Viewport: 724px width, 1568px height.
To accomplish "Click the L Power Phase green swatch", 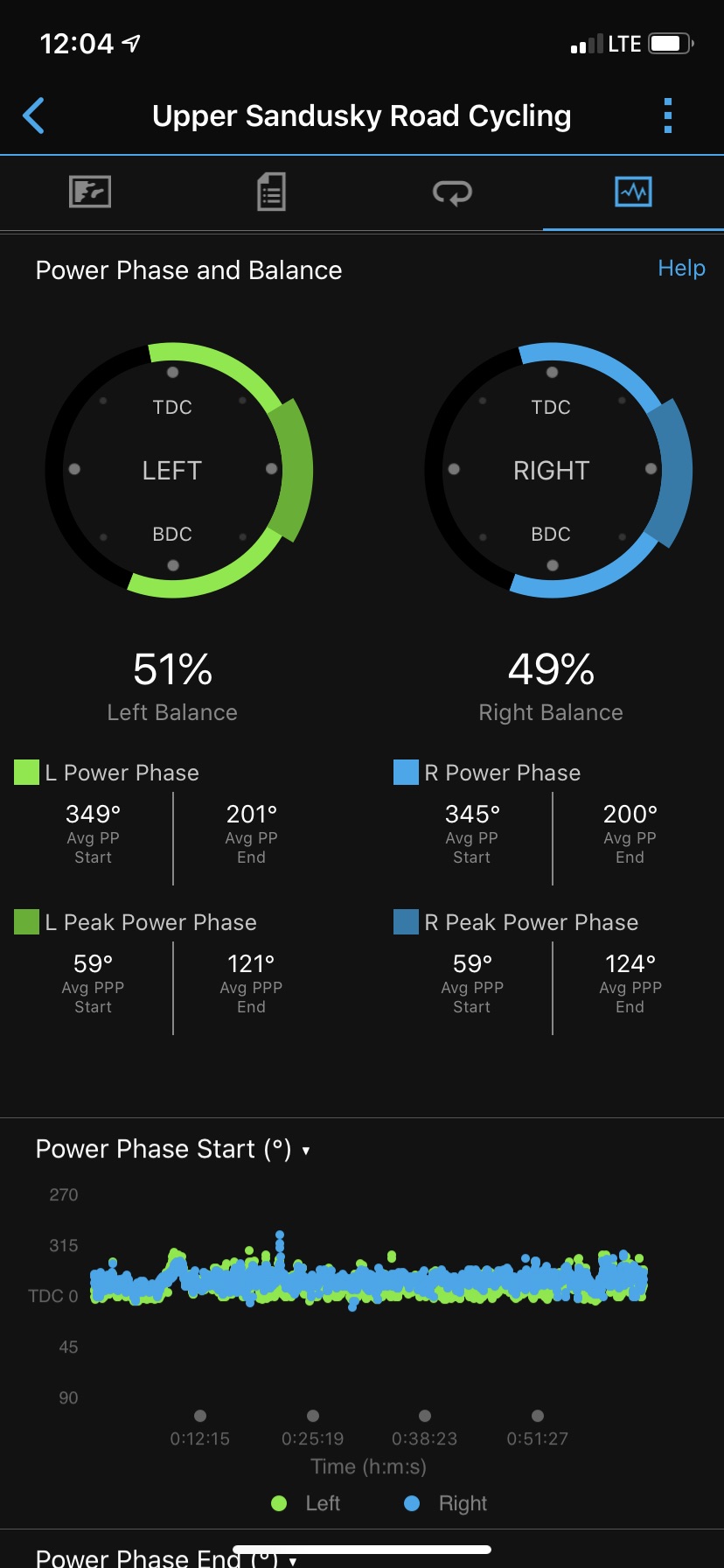I will point(27,773).
